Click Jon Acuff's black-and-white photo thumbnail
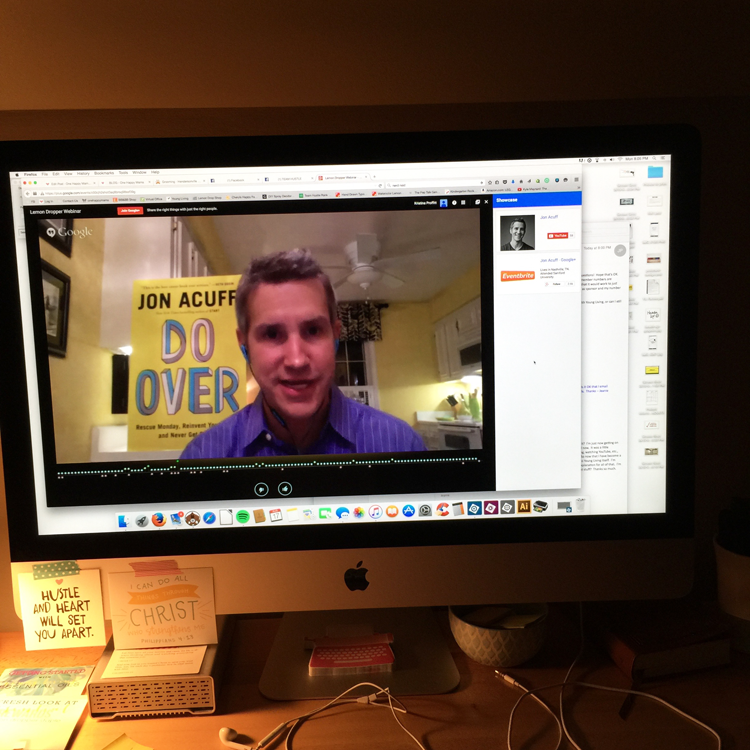The image size is (750, 750). [517, 233]
